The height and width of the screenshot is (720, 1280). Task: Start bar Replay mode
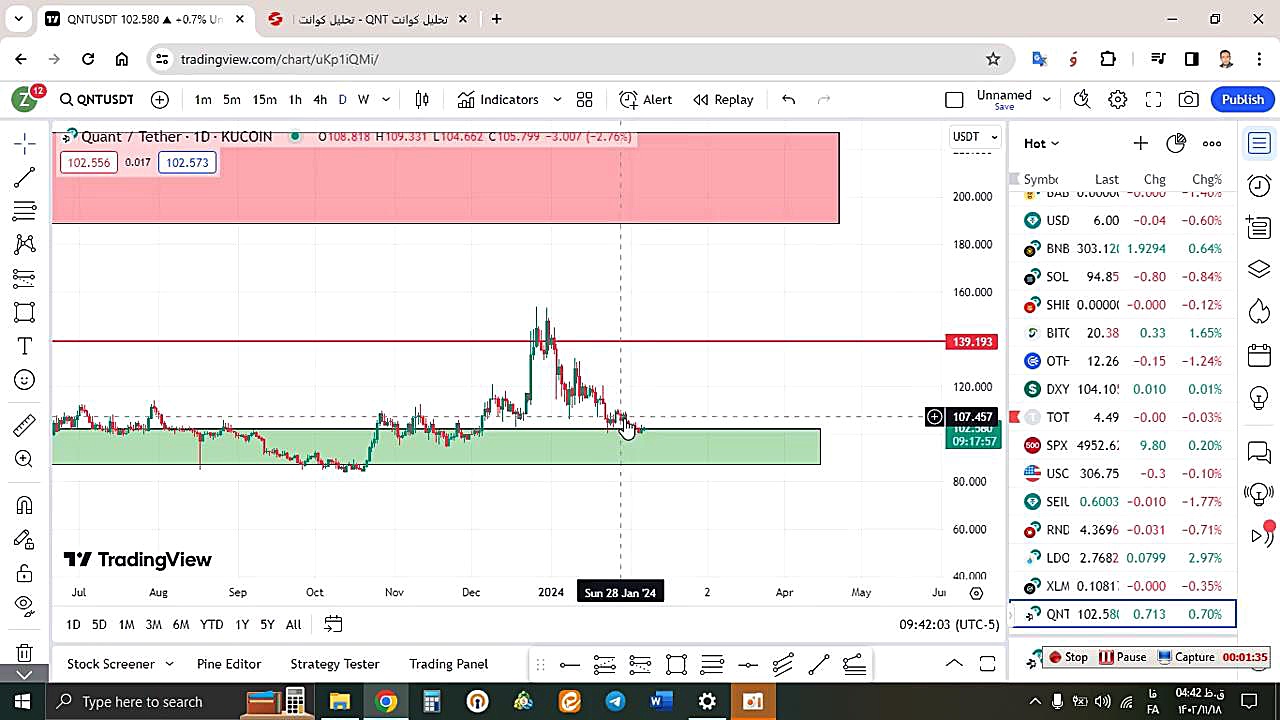[723, 99]
